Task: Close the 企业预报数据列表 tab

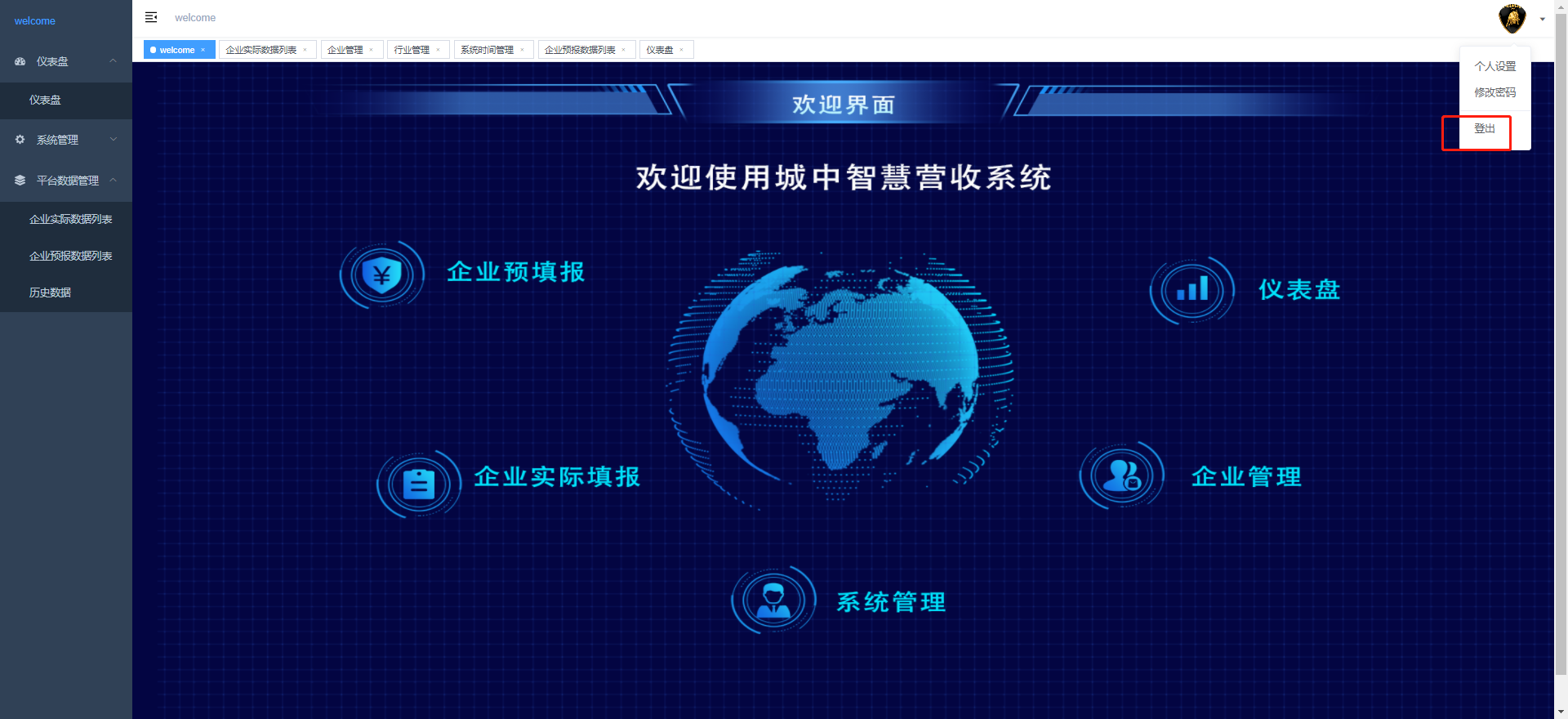Action: click(624, 50)
